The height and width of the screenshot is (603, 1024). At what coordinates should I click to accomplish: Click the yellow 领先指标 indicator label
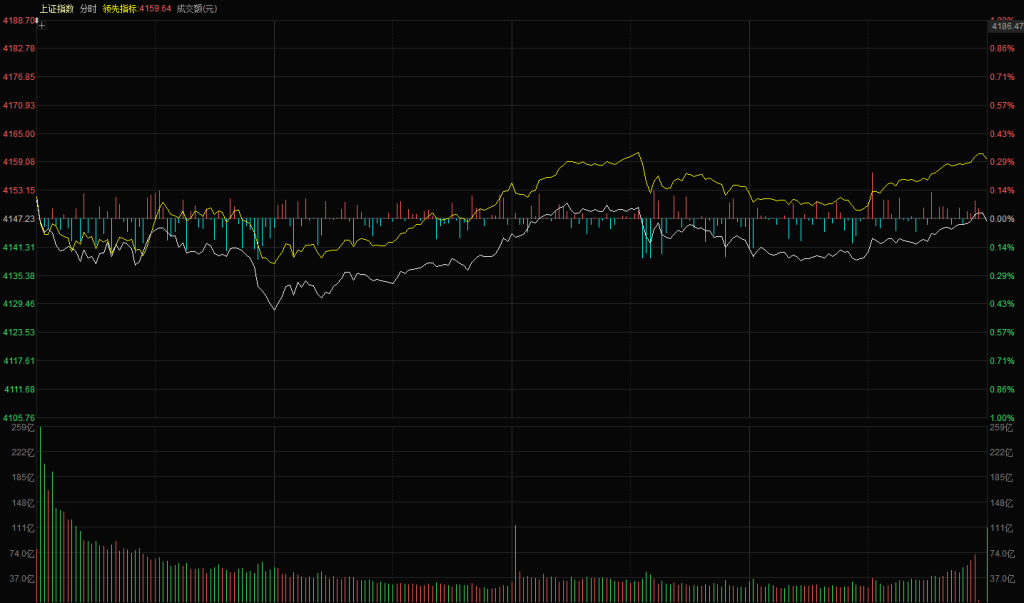tap(119, 8)
